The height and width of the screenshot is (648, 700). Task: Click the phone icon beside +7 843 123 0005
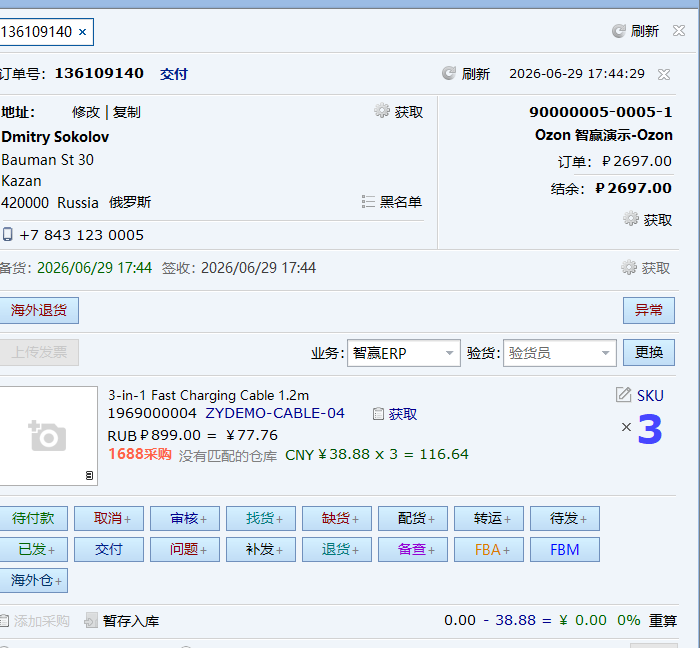tap(8, 235)
